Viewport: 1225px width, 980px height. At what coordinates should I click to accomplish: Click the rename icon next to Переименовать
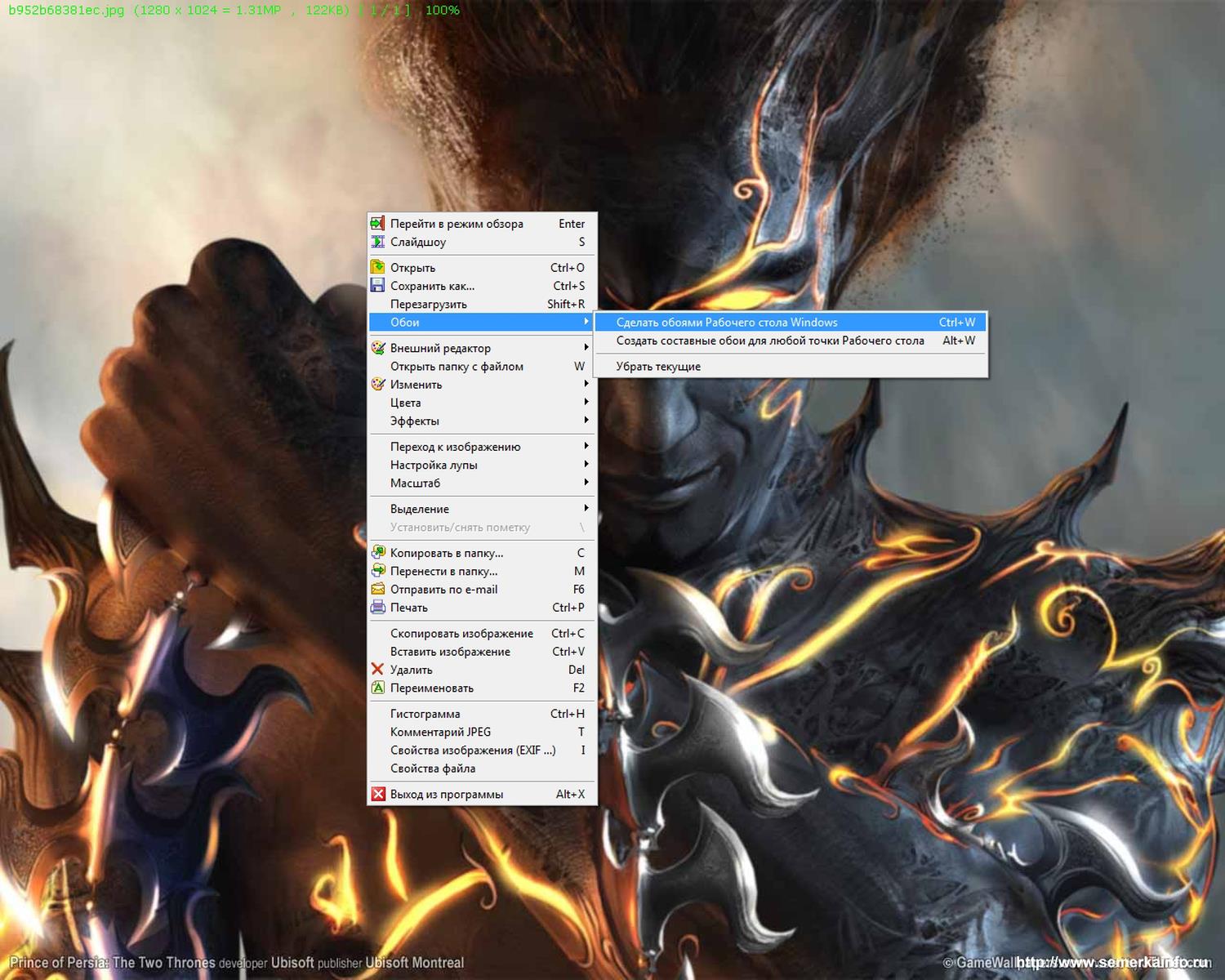click(x=377, y=688)
